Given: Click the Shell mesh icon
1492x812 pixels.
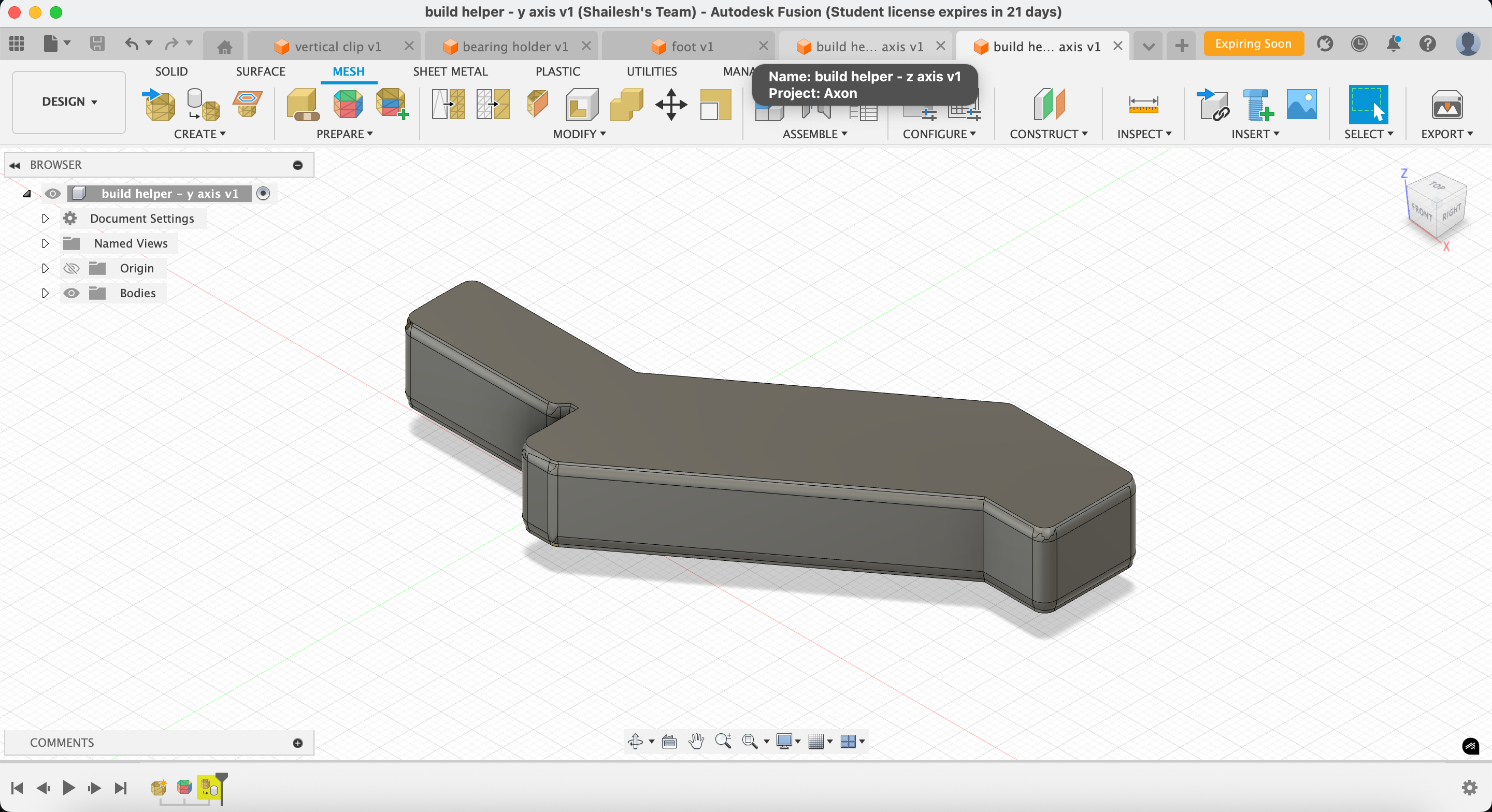Looking at the screenshot, I should [582, 105].
